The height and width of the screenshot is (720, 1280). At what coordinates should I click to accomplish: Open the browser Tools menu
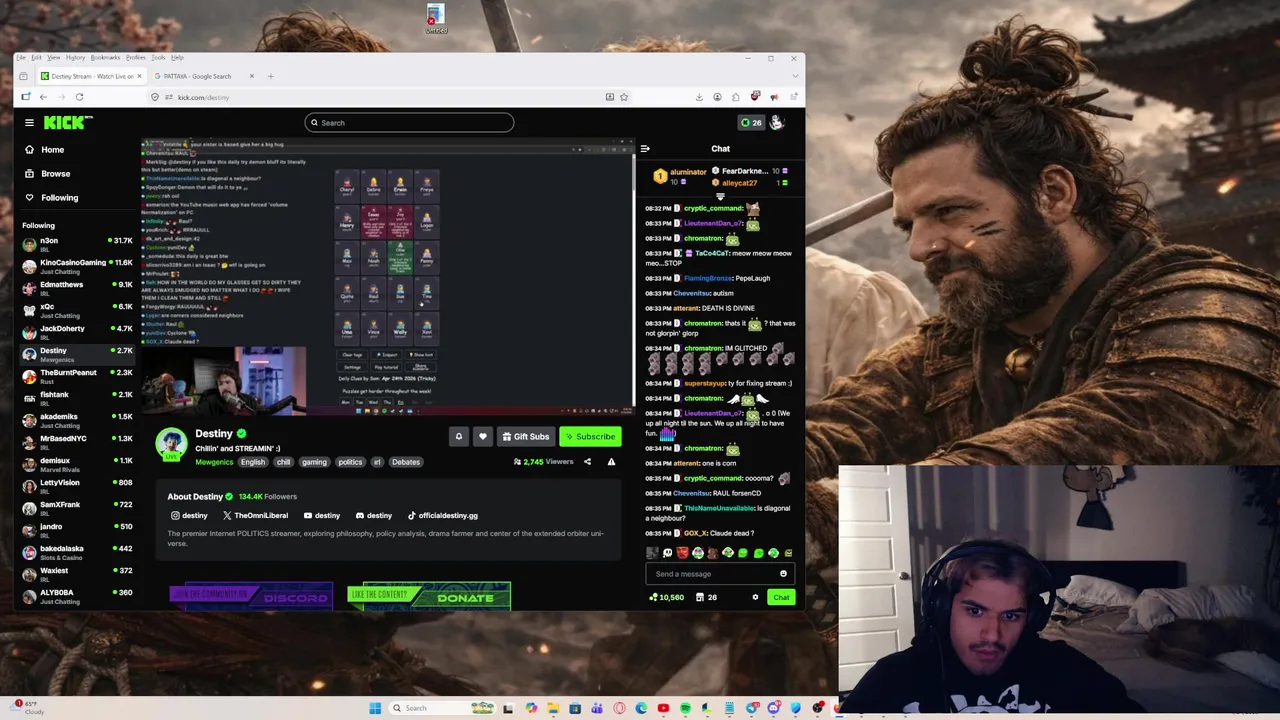[158, 57]
